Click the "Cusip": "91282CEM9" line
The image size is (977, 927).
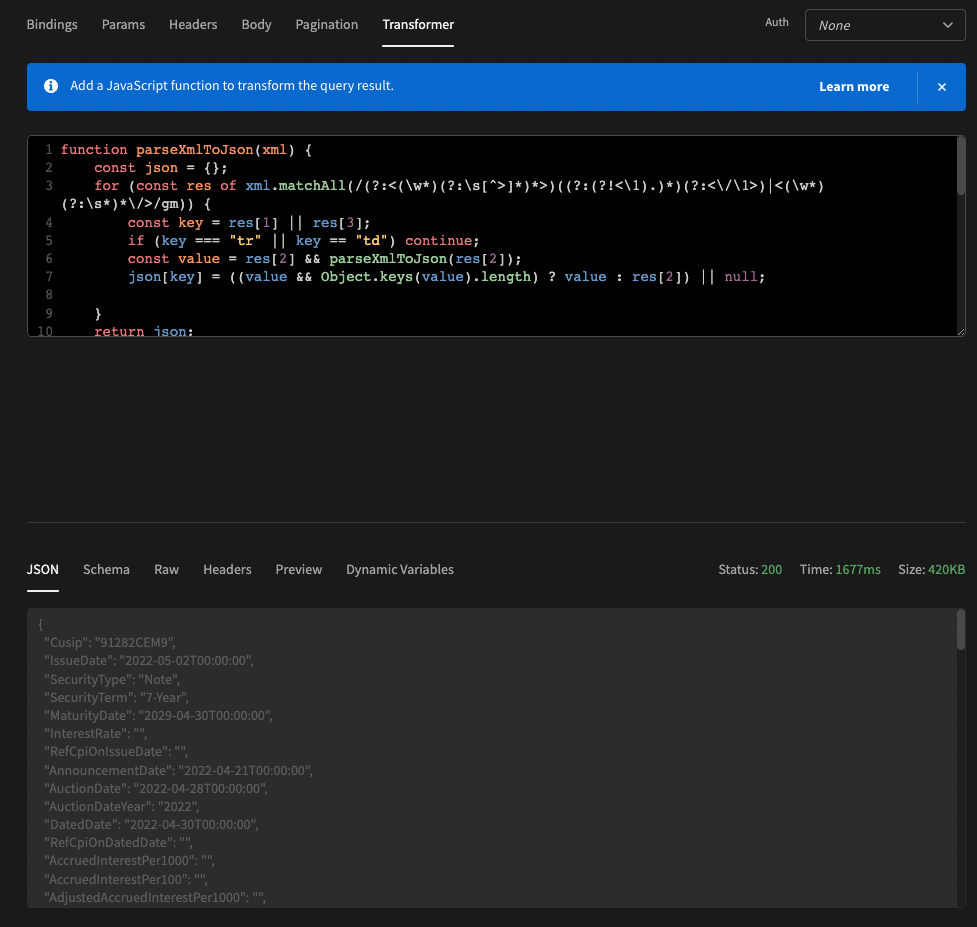click(x=110, y=642)
